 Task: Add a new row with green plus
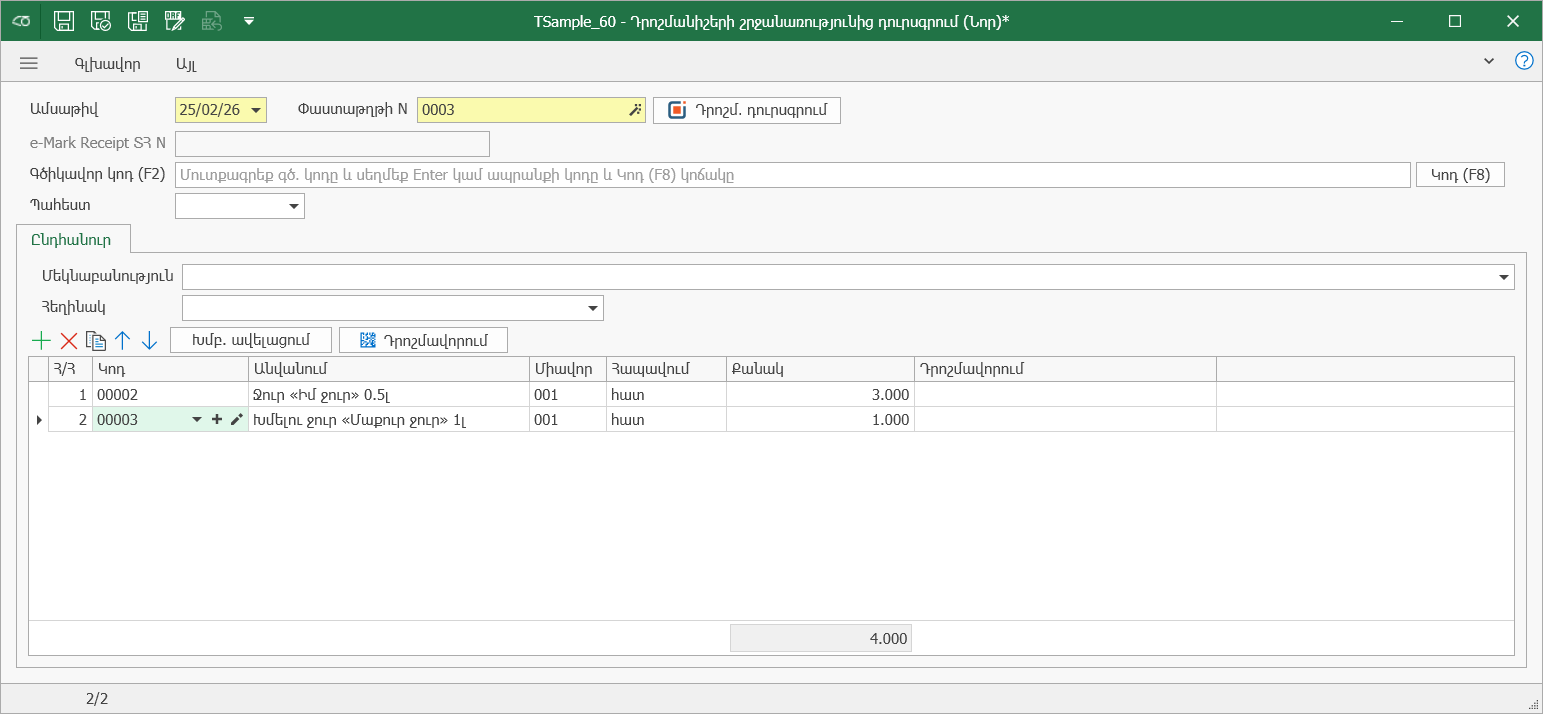[x=42, y=341]
